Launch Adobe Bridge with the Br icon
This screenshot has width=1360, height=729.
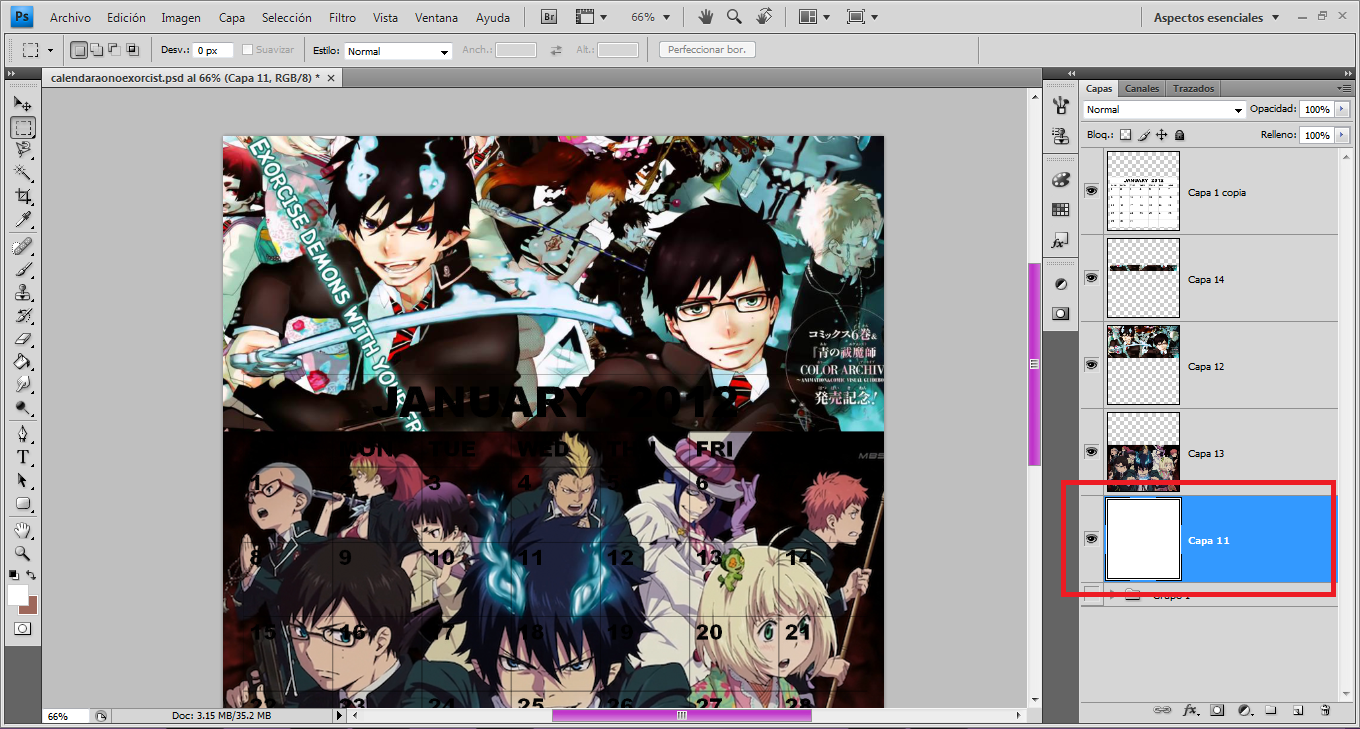[549, 17]
